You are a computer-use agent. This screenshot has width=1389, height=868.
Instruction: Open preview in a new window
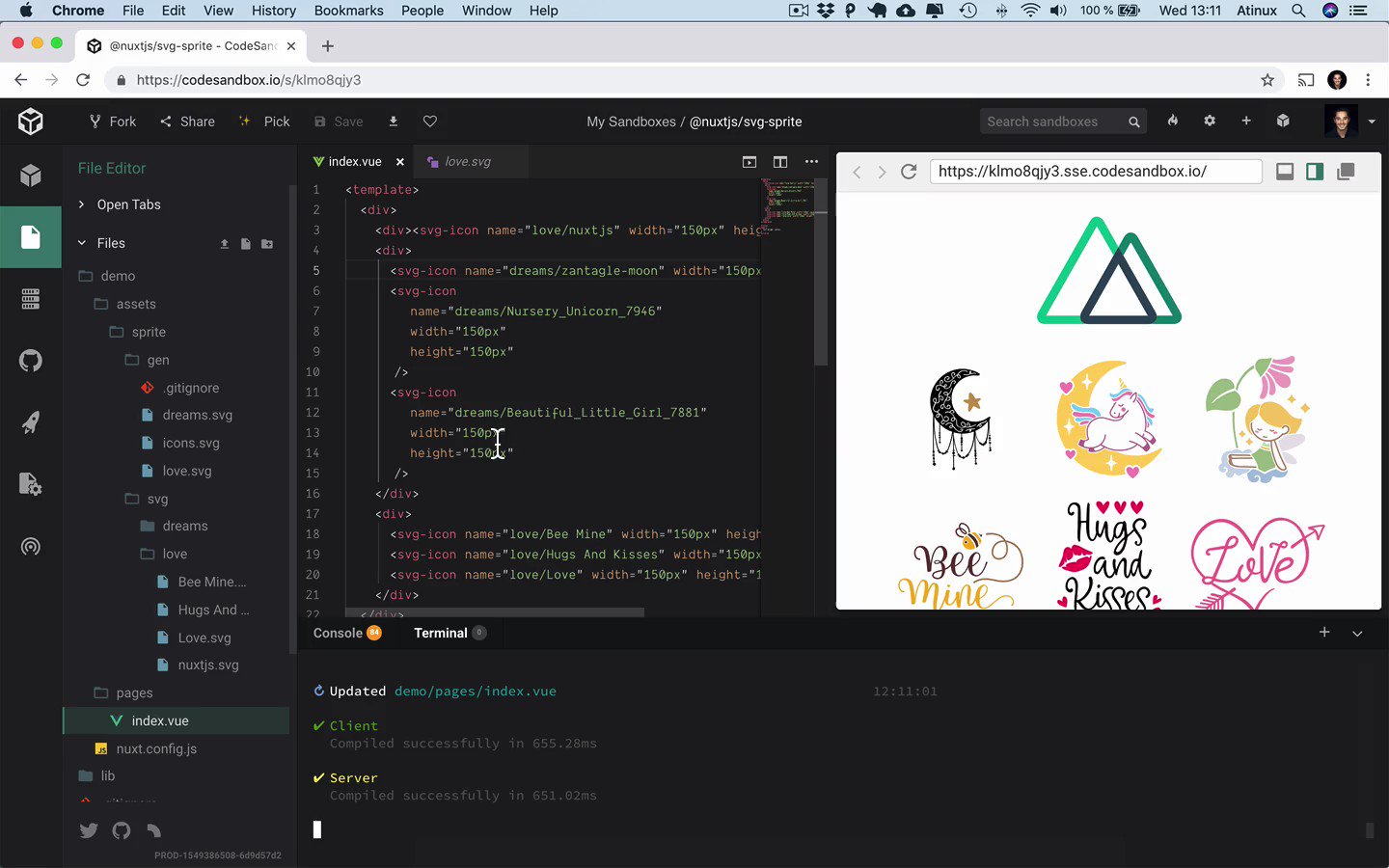tap(1346, 171)
